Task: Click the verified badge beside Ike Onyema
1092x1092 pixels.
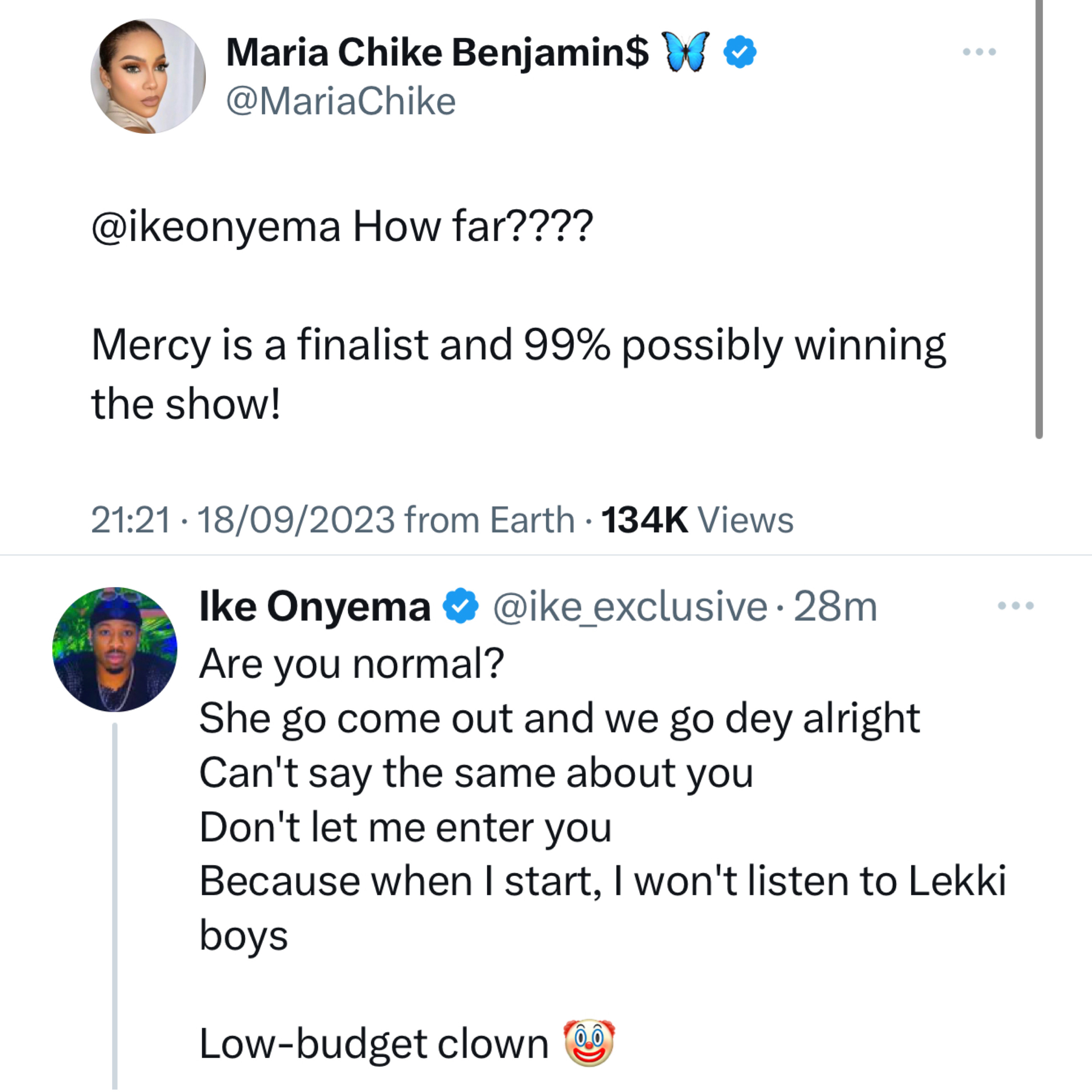Action: pyautogui.click(x=460, y=606)
